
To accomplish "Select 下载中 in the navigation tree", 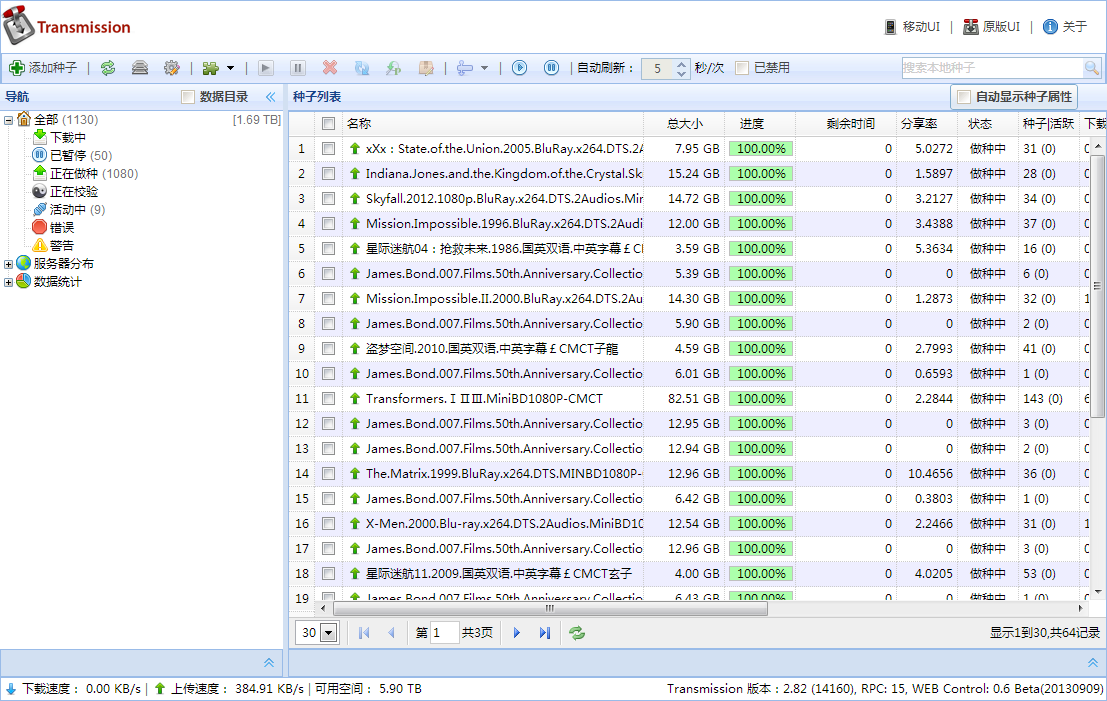I will [67, 138].
